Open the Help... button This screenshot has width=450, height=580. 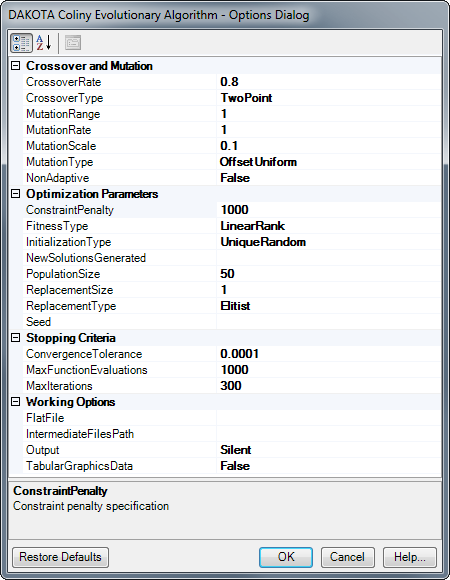pos(410,557)
